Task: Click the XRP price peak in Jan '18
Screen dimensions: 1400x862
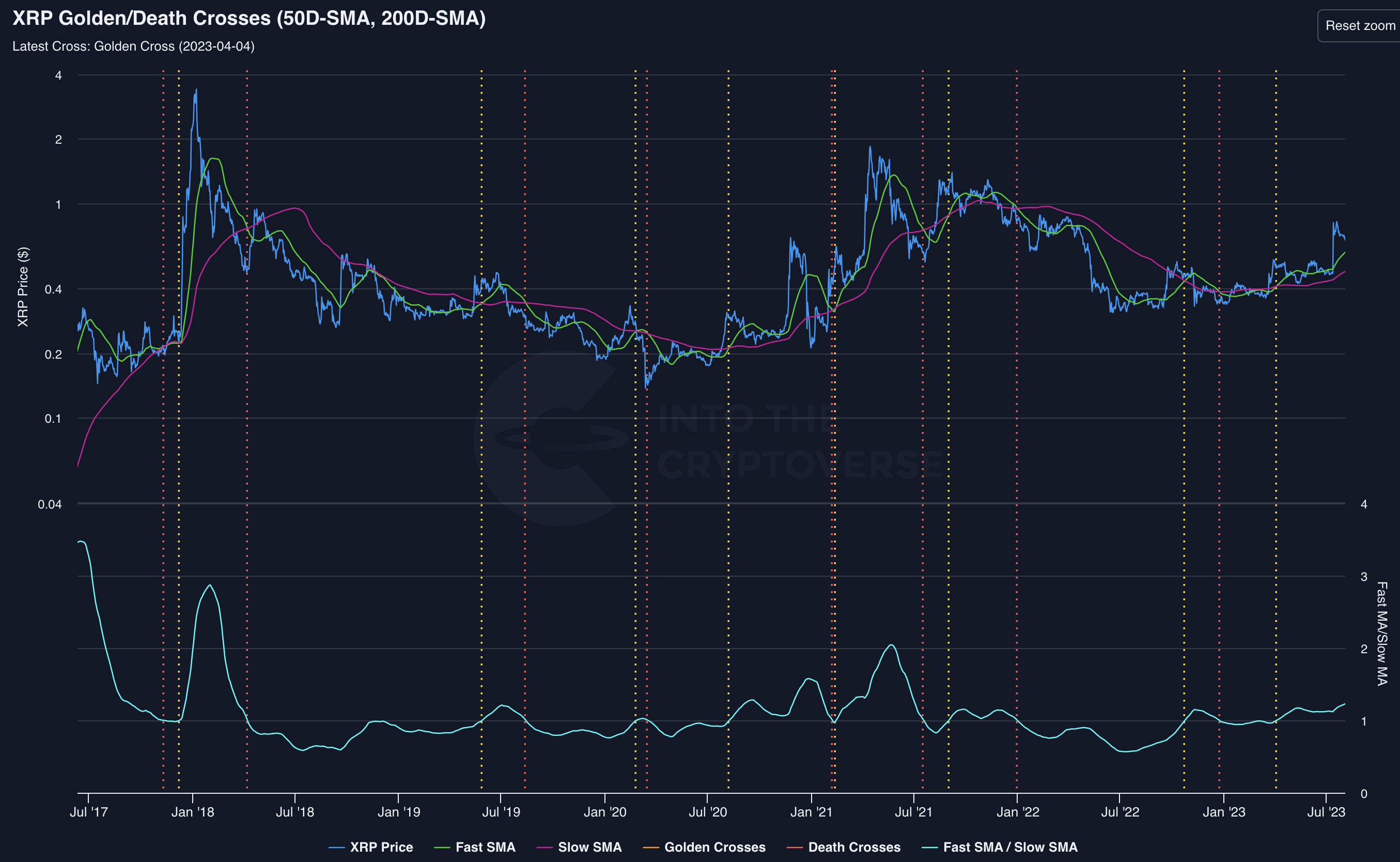Action: [196, 90]
